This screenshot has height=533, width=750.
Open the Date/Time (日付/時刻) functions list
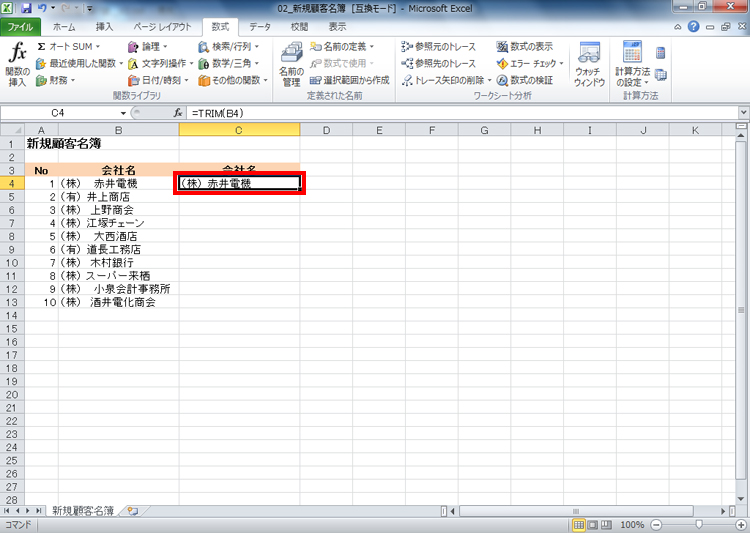coord(158,80)
